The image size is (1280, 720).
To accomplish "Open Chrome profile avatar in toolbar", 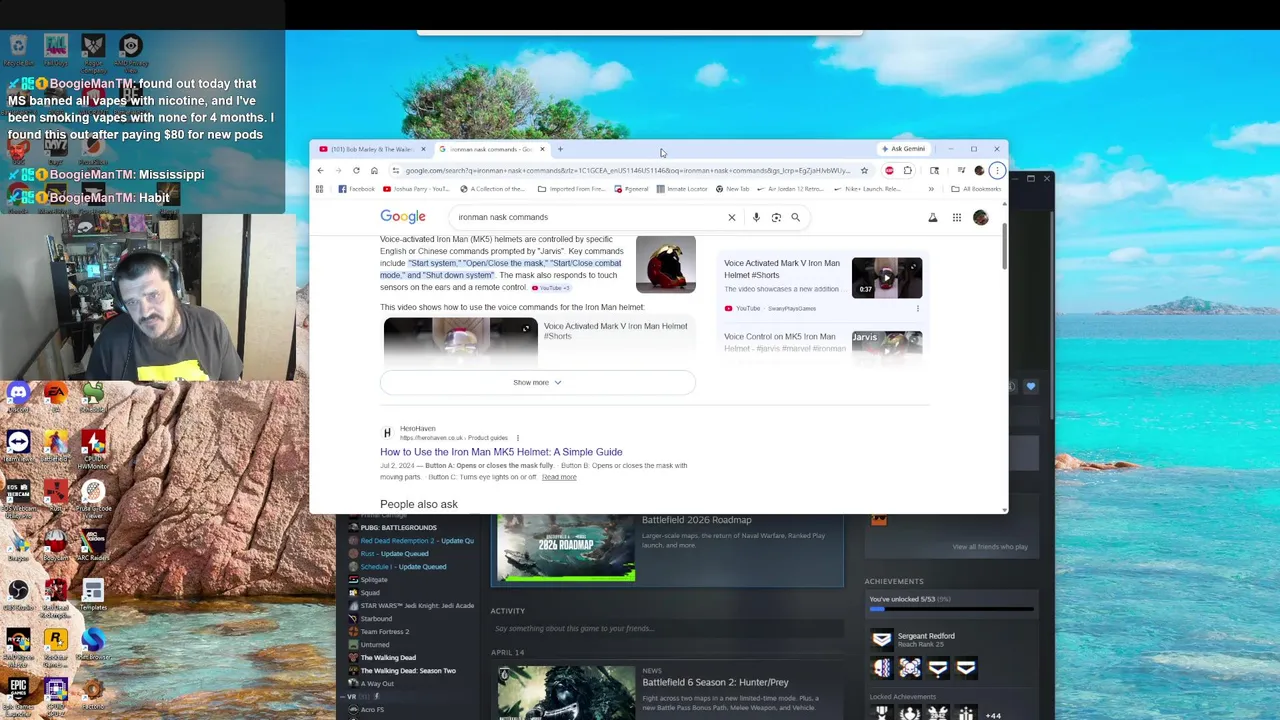I will [979, 171].
